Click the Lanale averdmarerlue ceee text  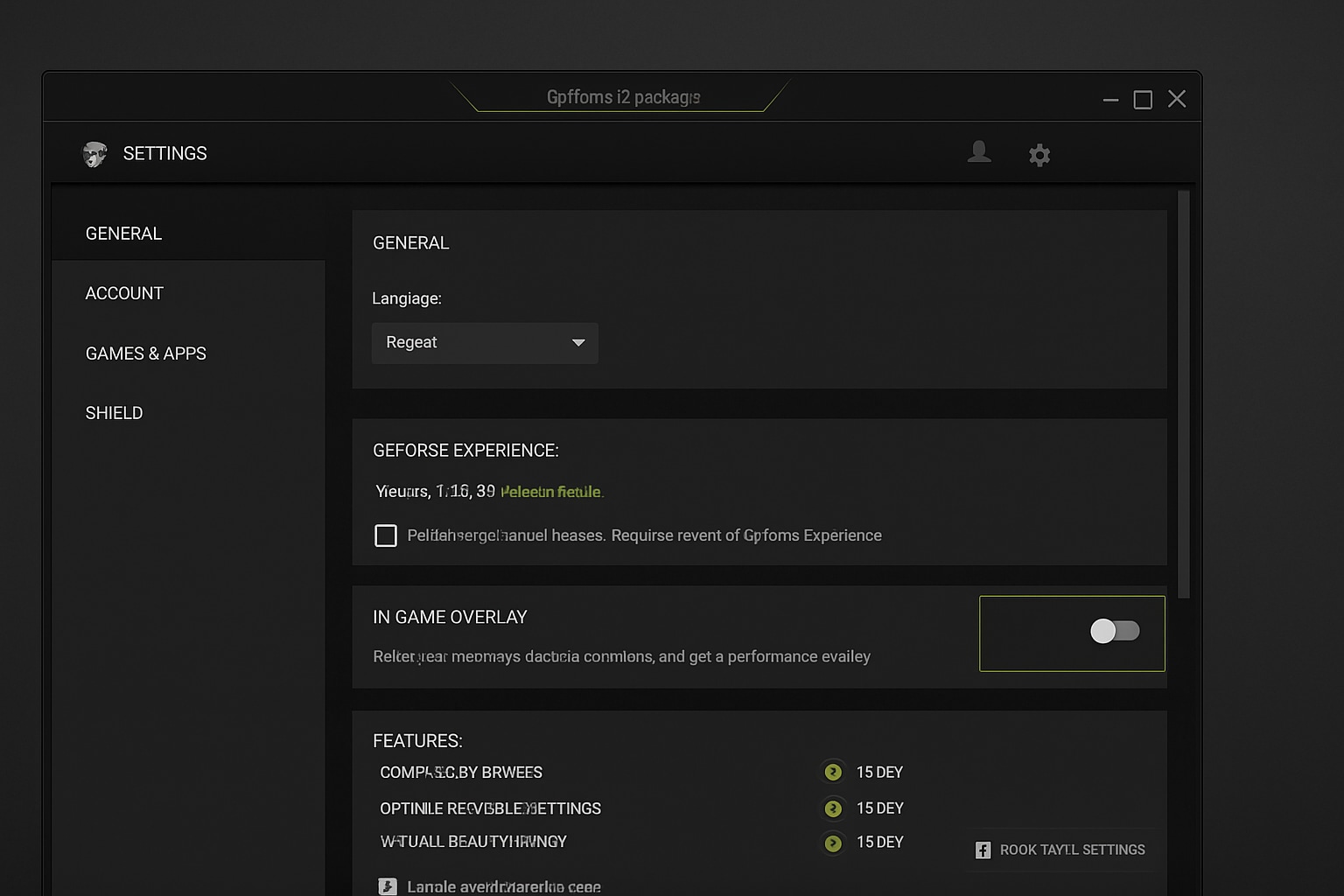[x=504, y=886]
